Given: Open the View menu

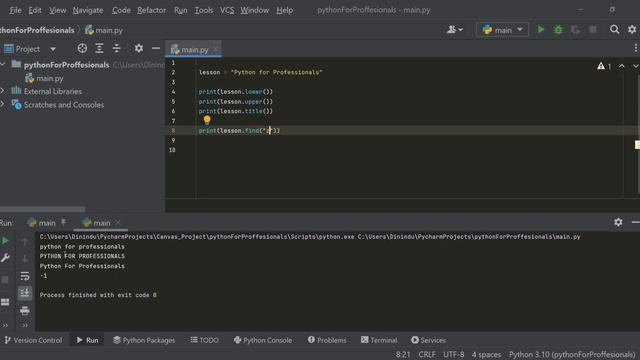Looking at the screenshot, I should tap(57, 10).
